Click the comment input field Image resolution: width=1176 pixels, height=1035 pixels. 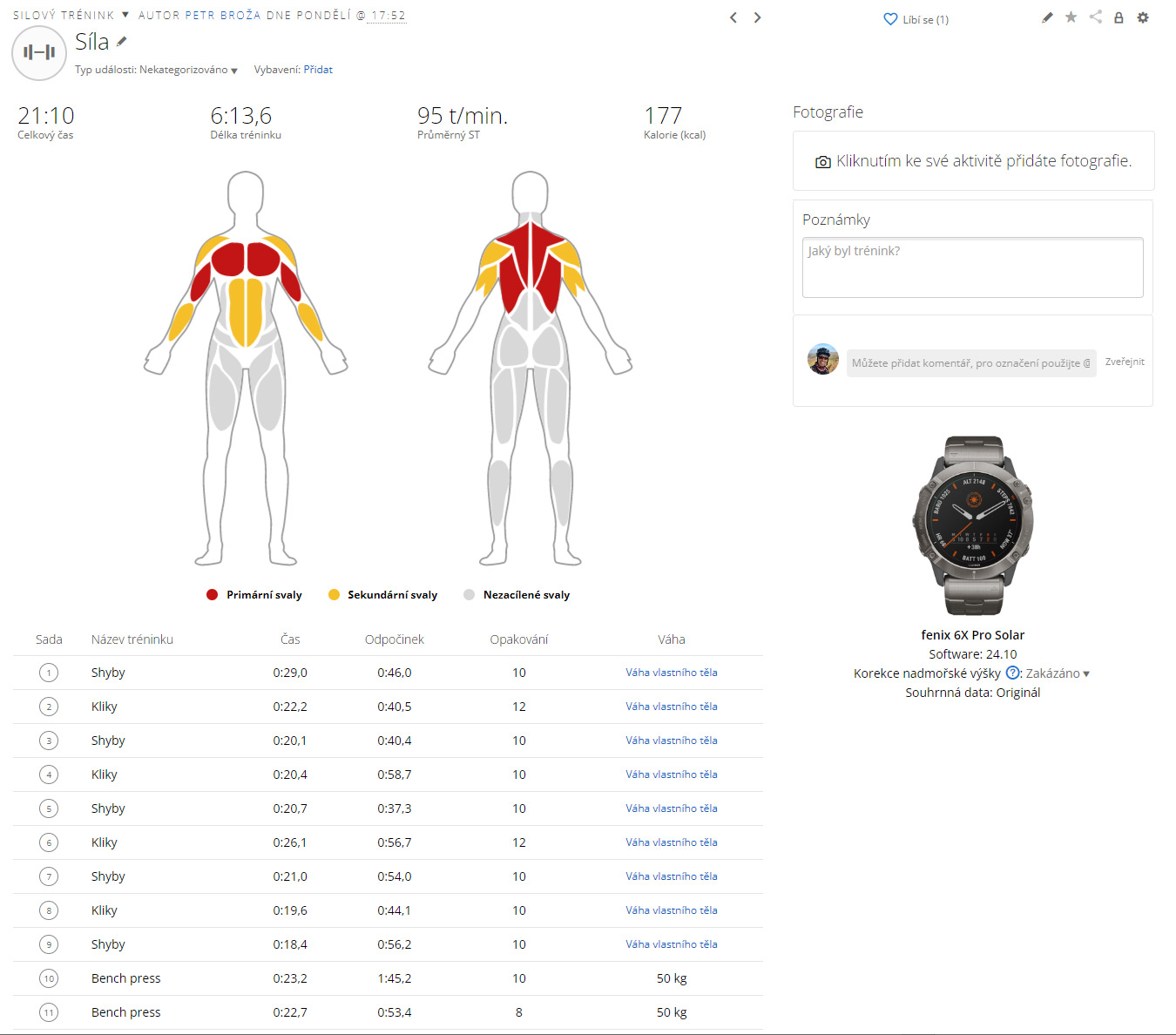pyautogui.click(x=970, y=363)
